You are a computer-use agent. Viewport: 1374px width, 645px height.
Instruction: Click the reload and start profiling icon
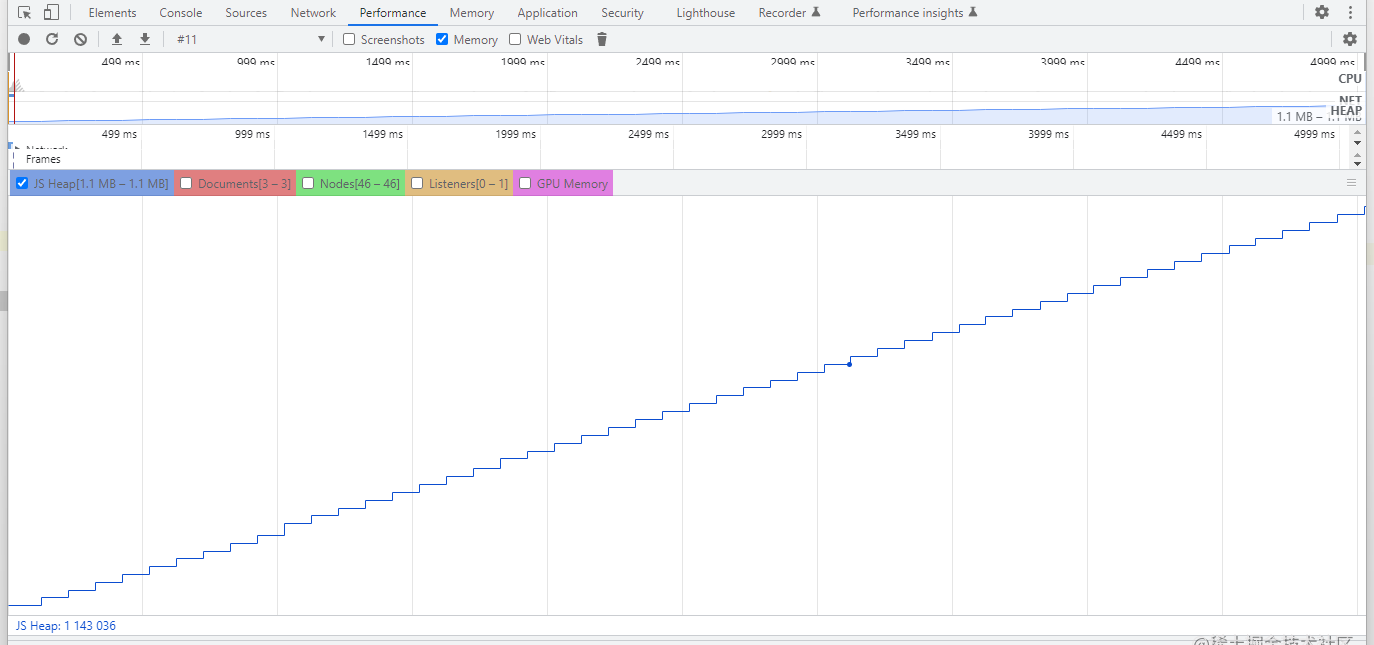(52, 39)
